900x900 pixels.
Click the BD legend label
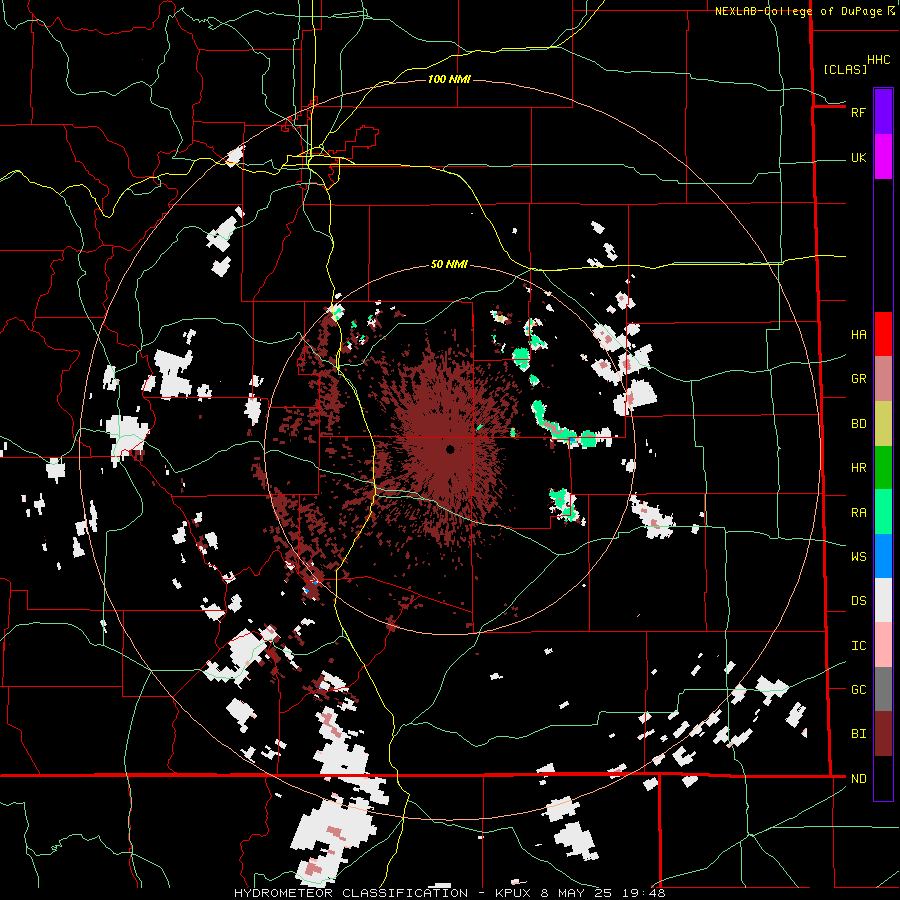tap(858, 424)
